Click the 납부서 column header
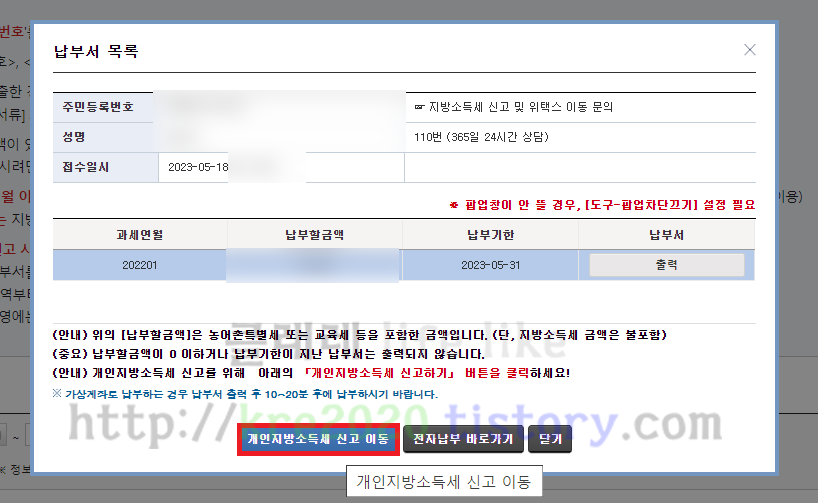 point(667,235)
